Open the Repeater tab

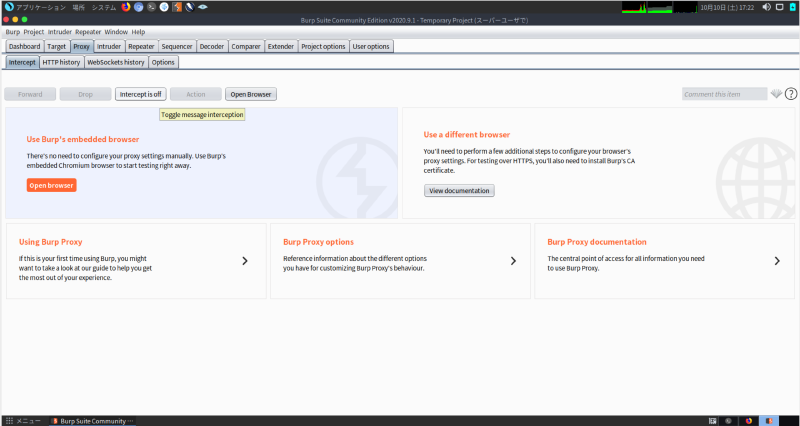click(141, 46)
